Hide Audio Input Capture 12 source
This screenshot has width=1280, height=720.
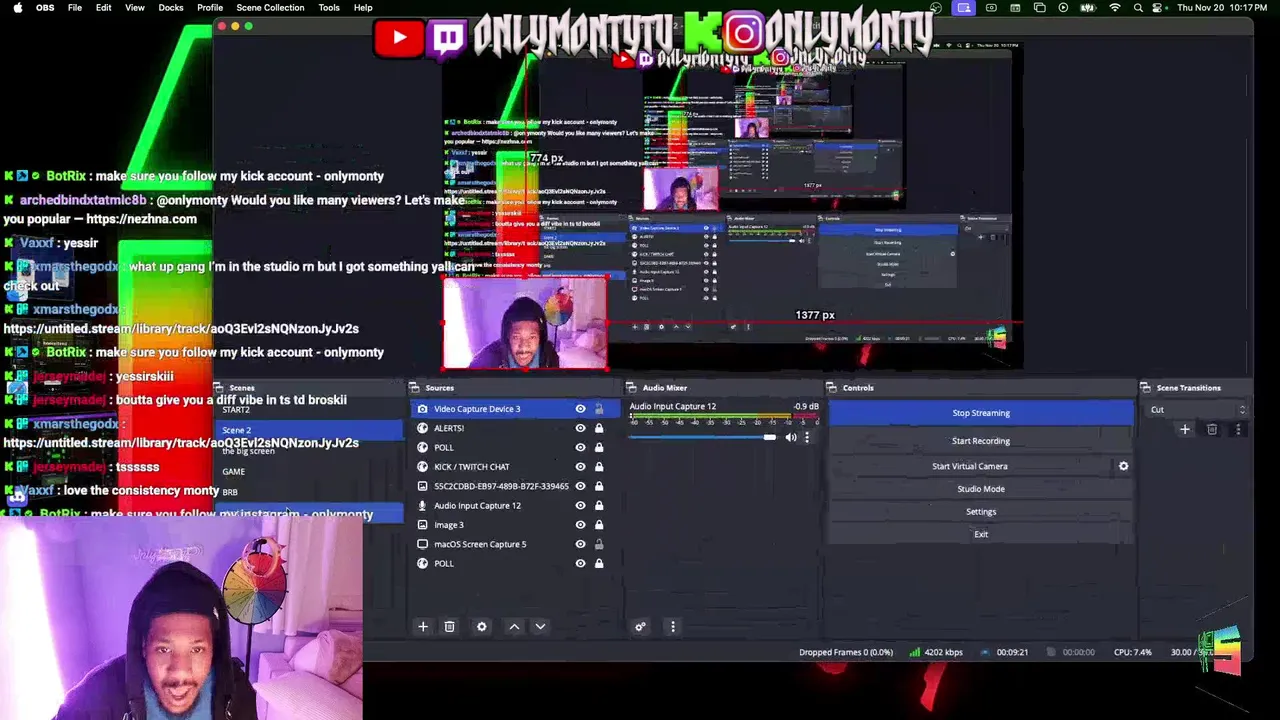pos(580,506)
